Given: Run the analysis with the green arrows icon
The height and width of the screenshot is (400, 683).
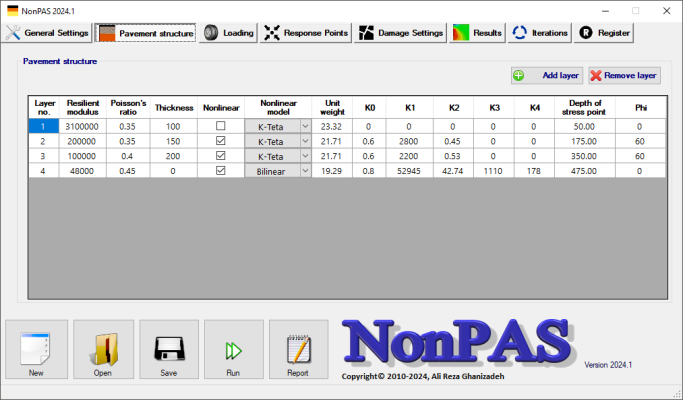Looking at the screenshot, I should (233, 350).
